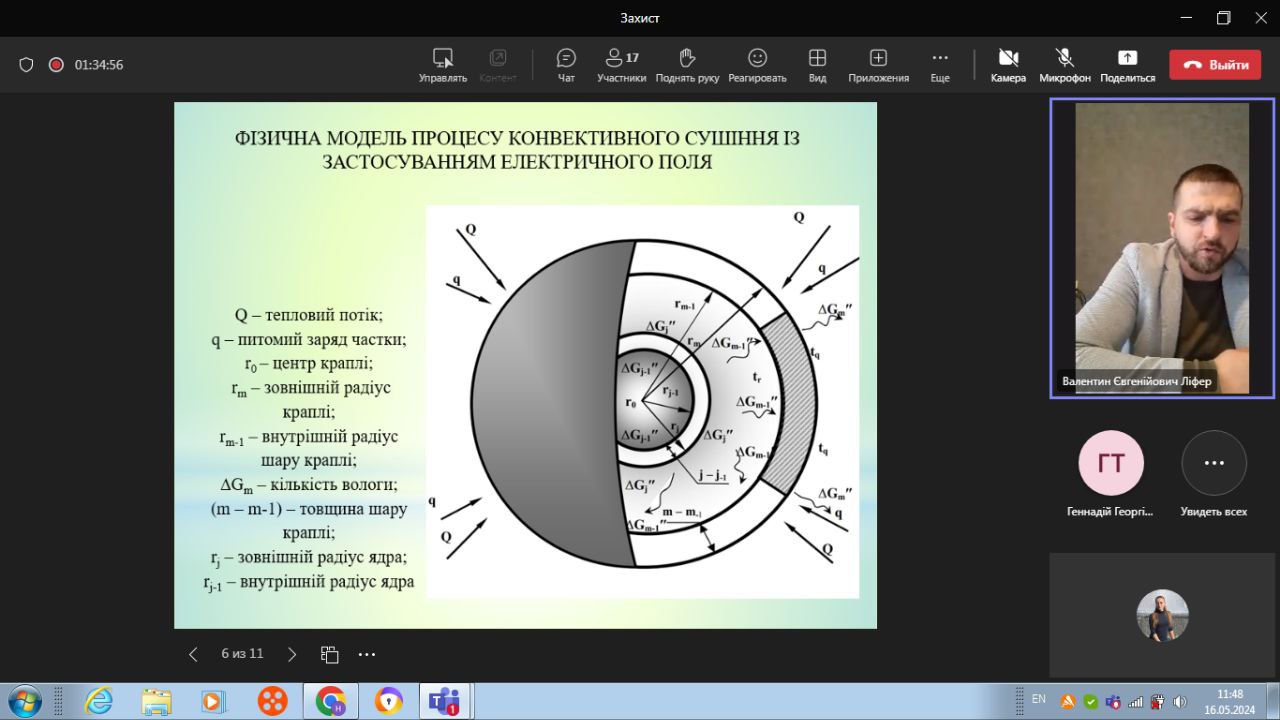Image resolution: width=1280 pixels, height=720 pixels.
Task: Click the Take control button
Action: point(442,65)
